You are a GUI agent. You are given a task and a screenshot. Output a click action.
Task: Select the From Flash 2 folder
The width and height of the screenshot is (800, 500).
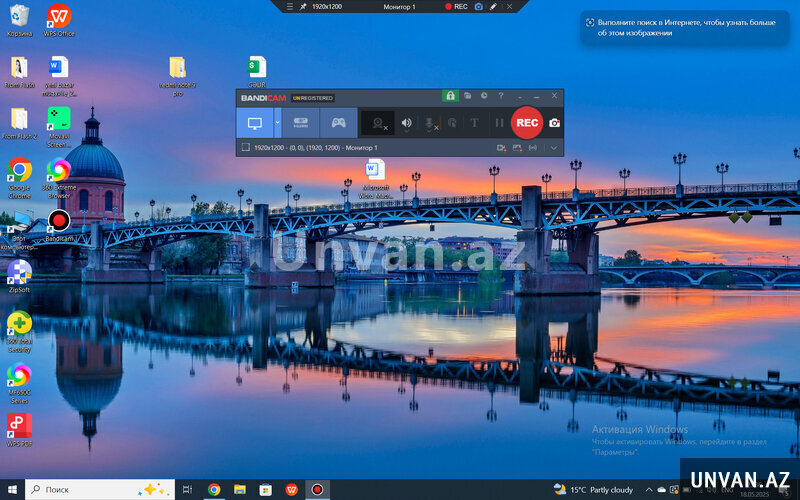pyautogui.click(x=19, y=123)
